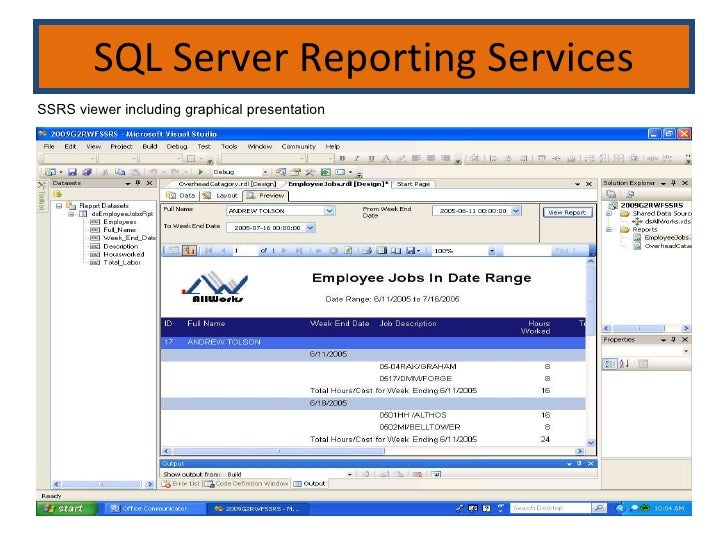This screenshot has height=546, width=728.
Task: Click the Italic formatting icon
Action: pyautogui.click(x=357, y=159)
